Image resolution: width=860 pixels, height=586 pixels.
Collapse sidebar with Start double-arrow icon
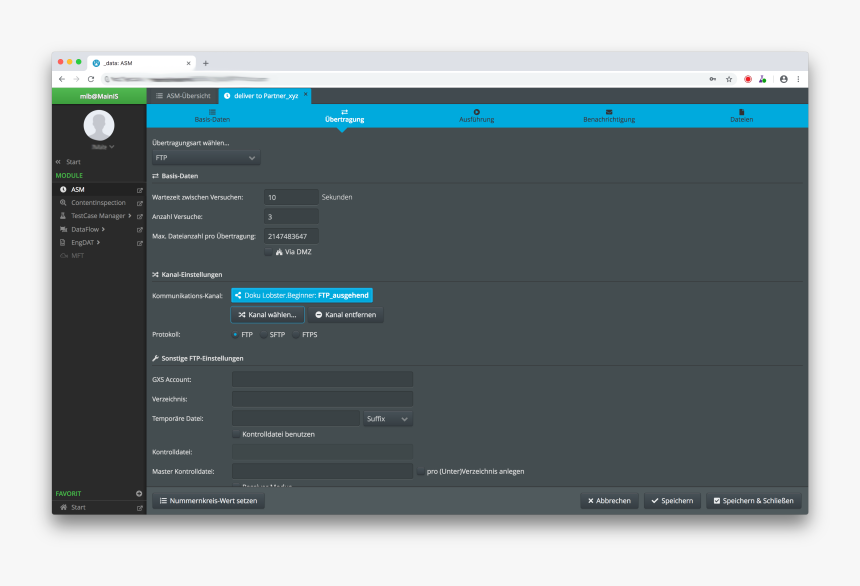pos(58,162)
